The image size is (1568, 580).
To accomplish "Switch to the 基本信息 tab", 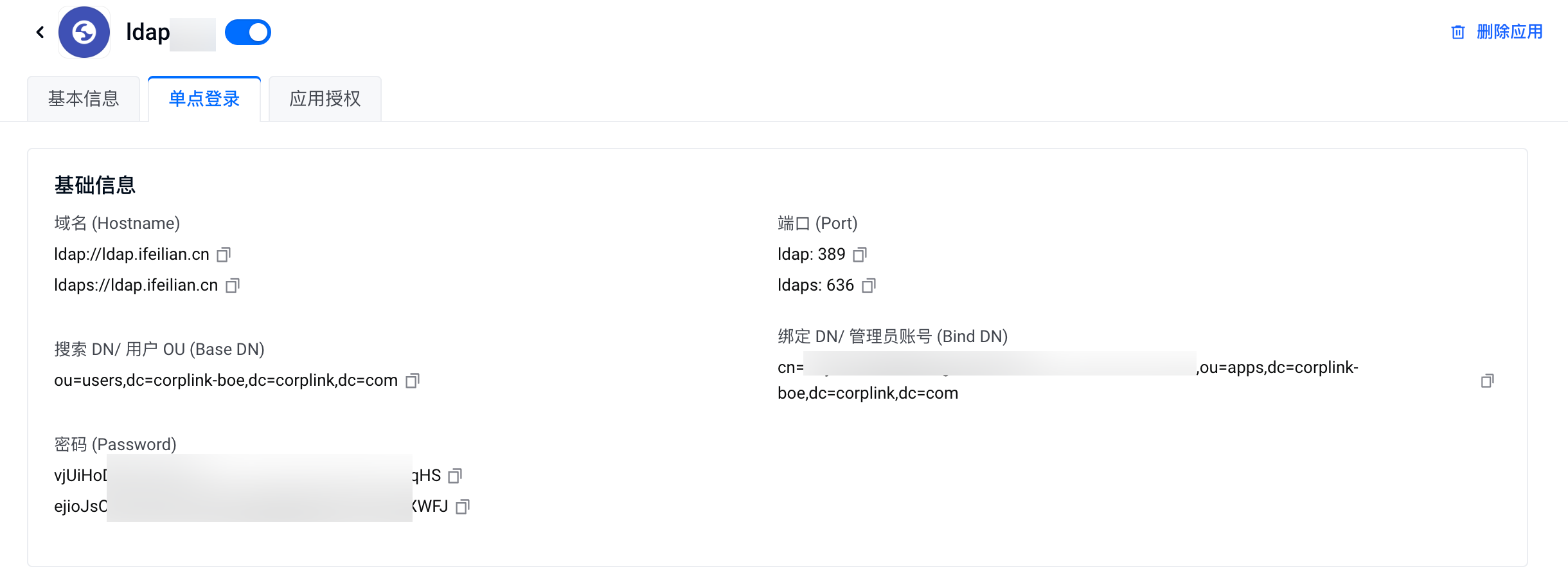I will point(84,98).
